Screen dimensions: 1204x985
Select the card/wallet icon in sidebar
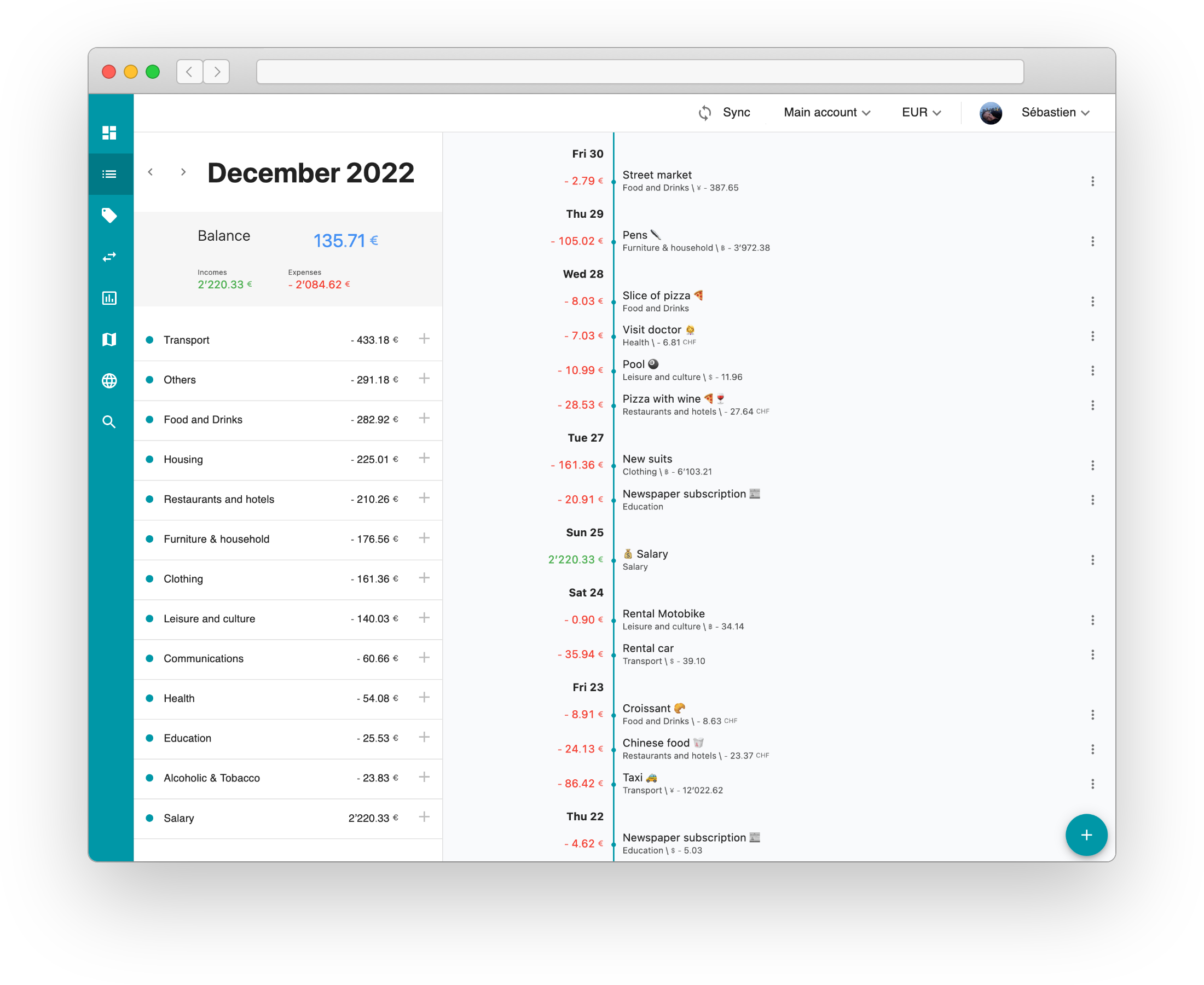pyautogui.click(x=109, y=338)
